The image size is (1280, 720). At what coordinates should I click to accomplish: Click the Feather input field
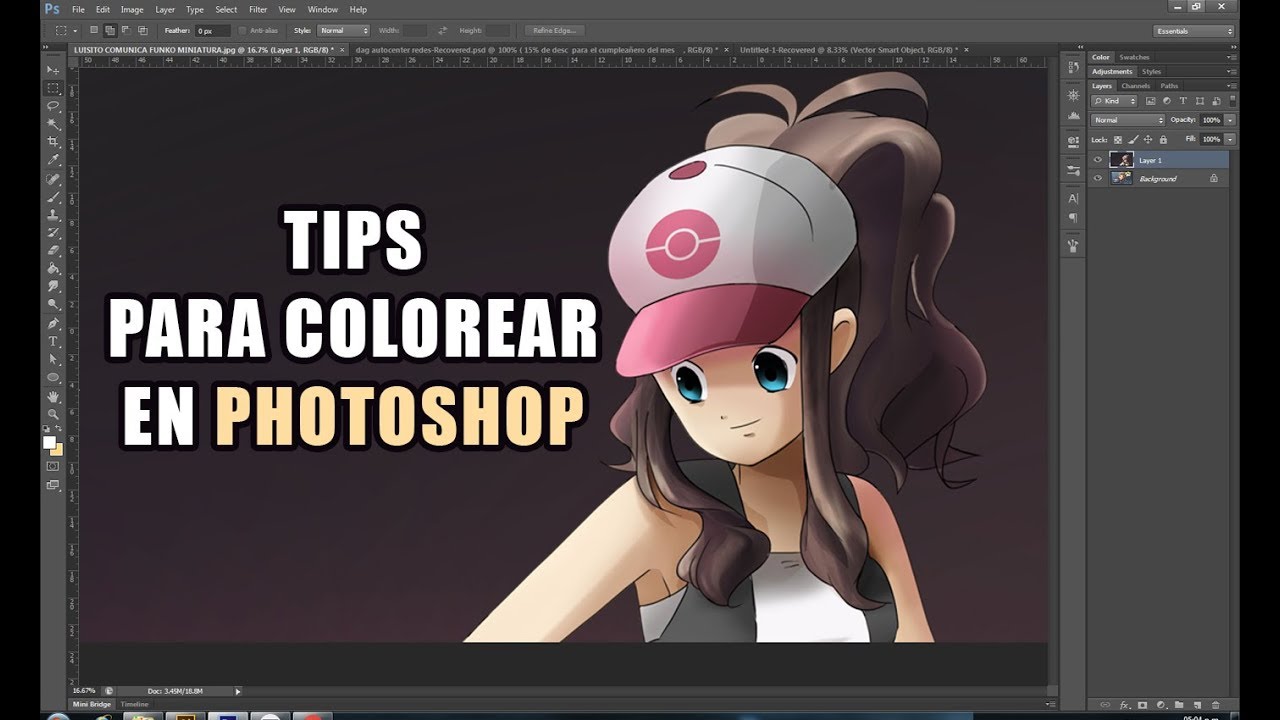pos(213,31)
